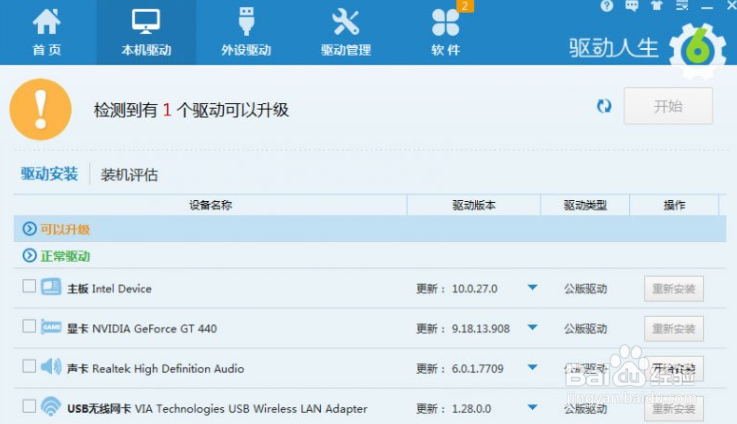The width and height of the screenshot is (737, 424).
Task: Click the 操作 column header
Action: point(674,205)
